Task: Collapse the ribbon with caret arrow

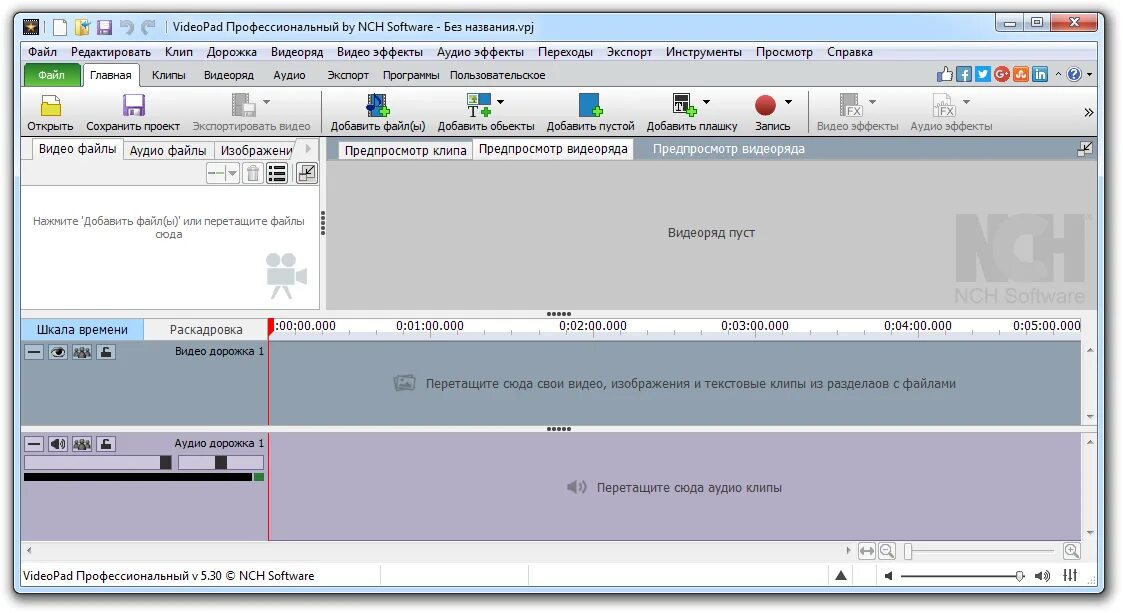Action: coord(1058,74)
